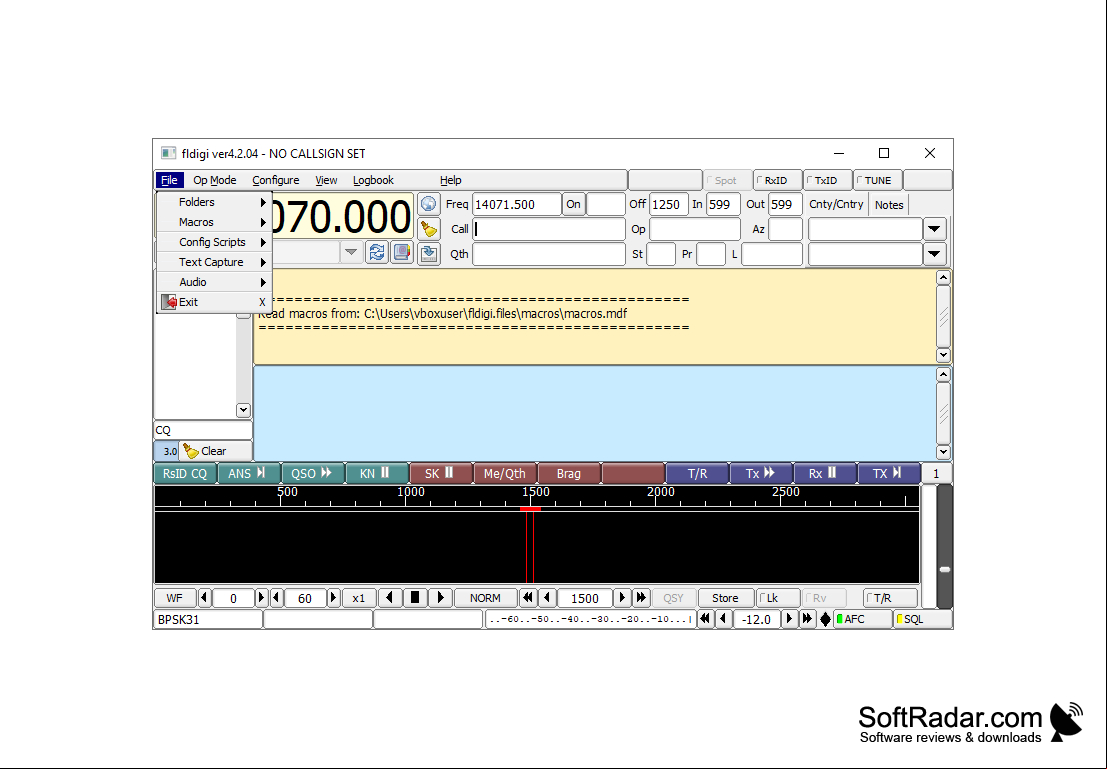Viewport: 1107px width, 769px height.
Task: Click the receive text panel scroll-down arrow
Action: coord(943,355)
